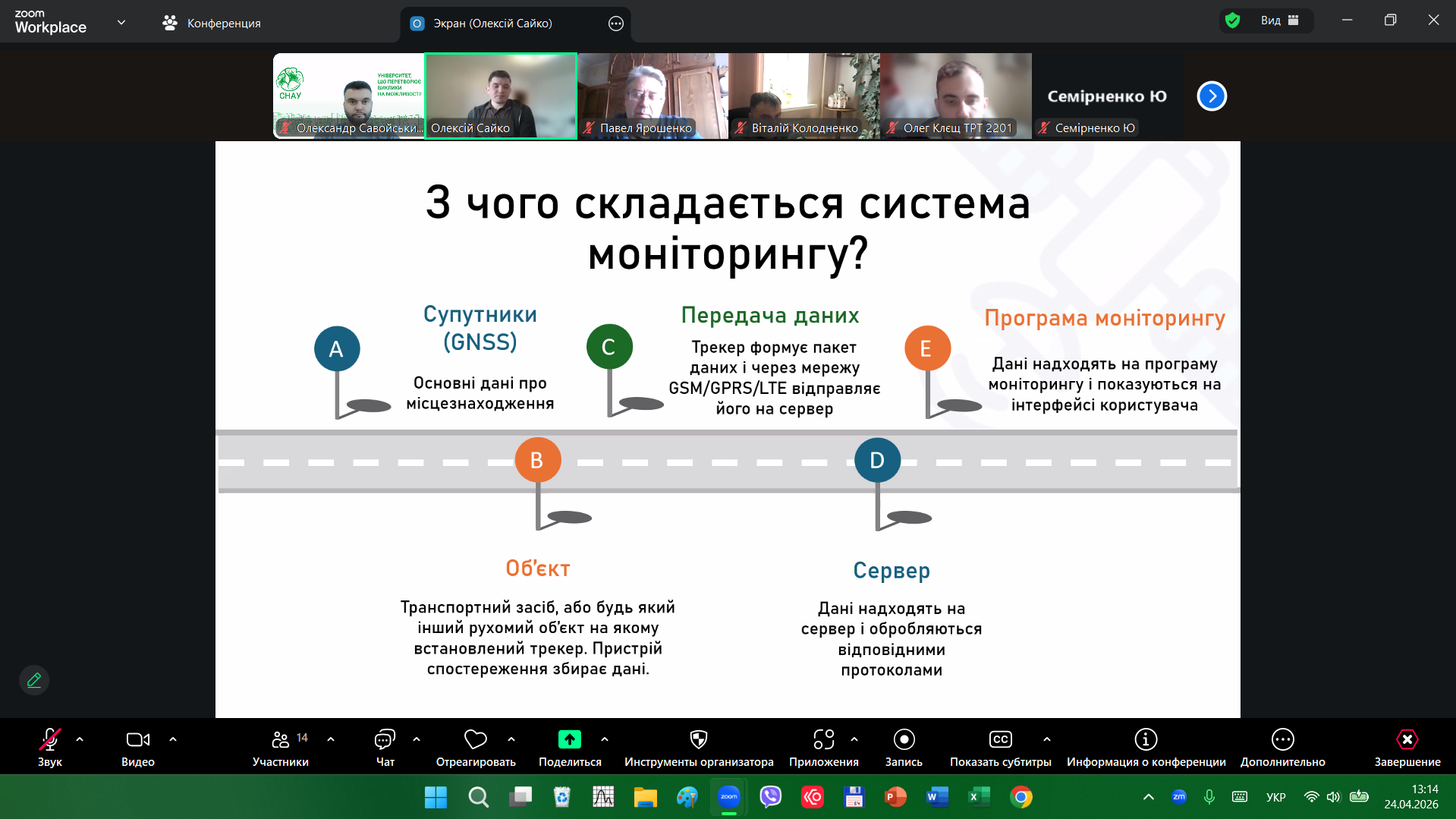Screen dimensions: 1456x819
Task: Open Zoom Workplace dropdown chevron
Action: [121, 23]
